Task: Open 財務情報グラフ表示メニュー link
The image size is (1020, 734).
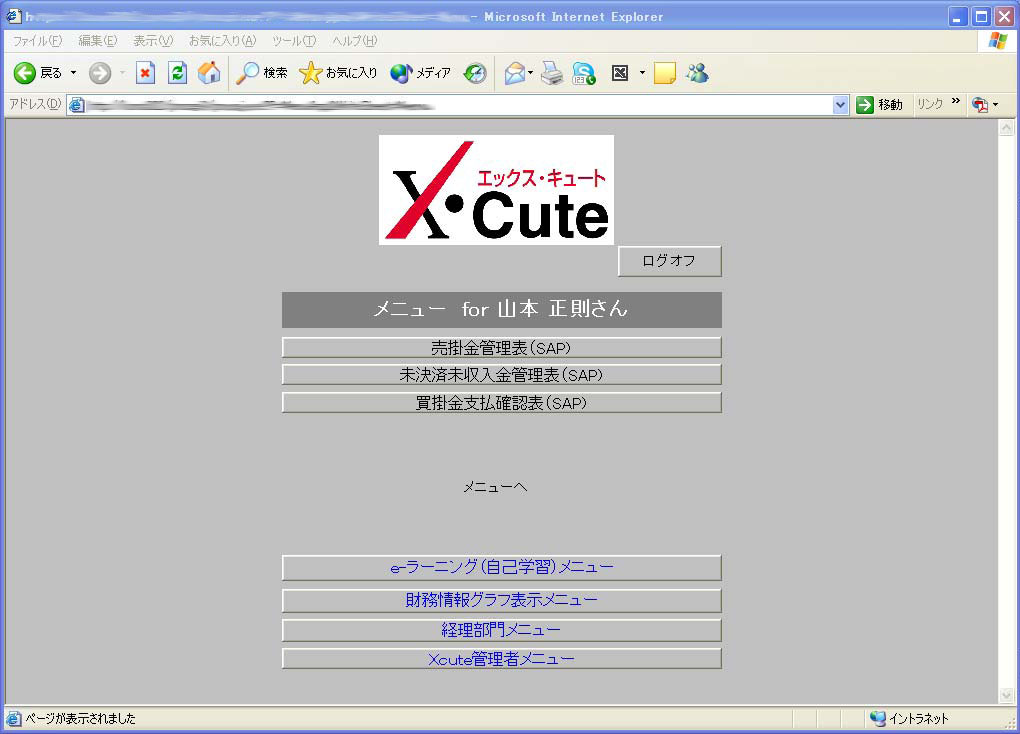Action: (x=502, y=600)
